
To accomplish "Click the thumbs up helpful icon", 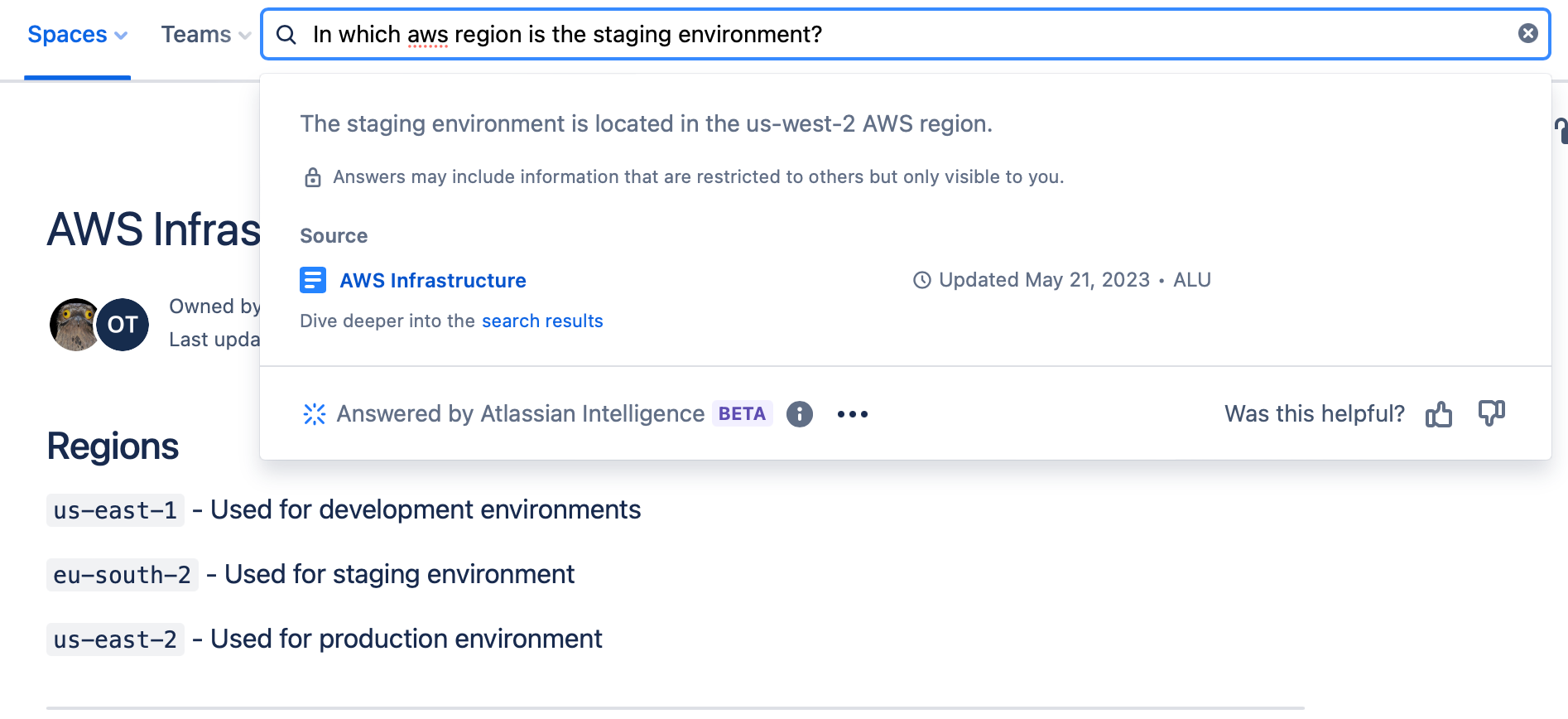I will coord(1439,413).
